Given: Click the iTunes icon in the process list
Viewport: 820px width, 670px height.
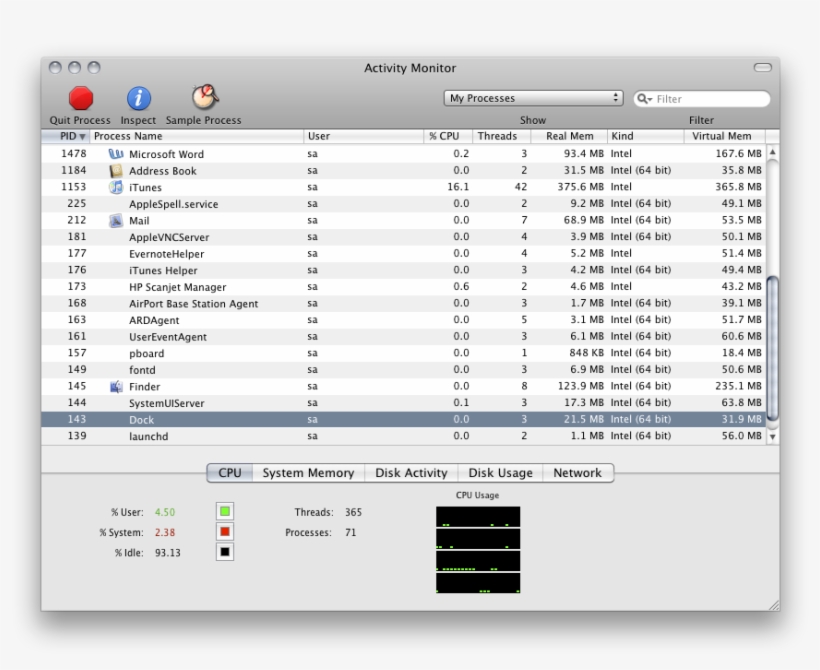Looking at the screenshot, I should coord(114,186).
